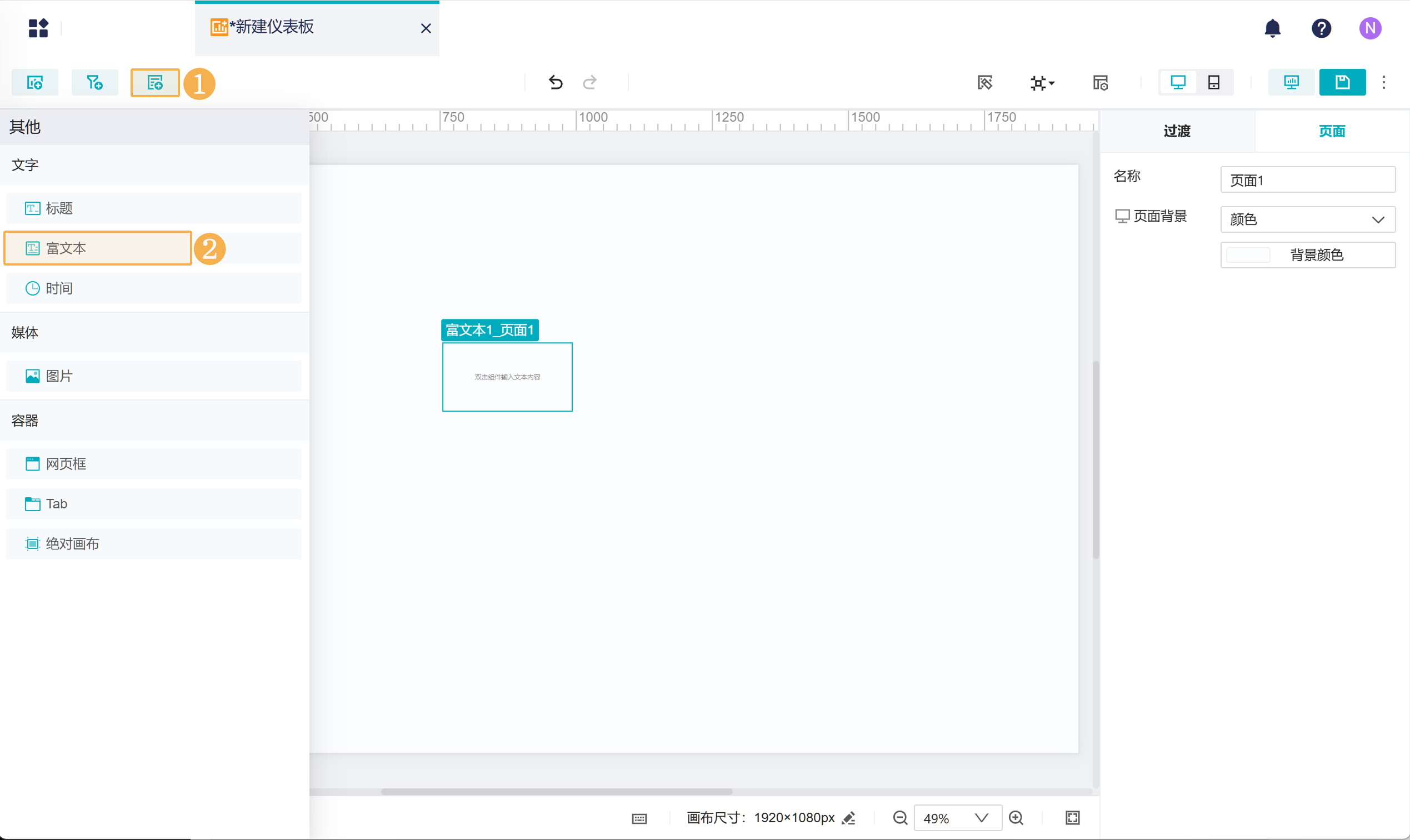1410x840 pixels.
Task: Switch to mobile layout view
Action: (1213, 83)
